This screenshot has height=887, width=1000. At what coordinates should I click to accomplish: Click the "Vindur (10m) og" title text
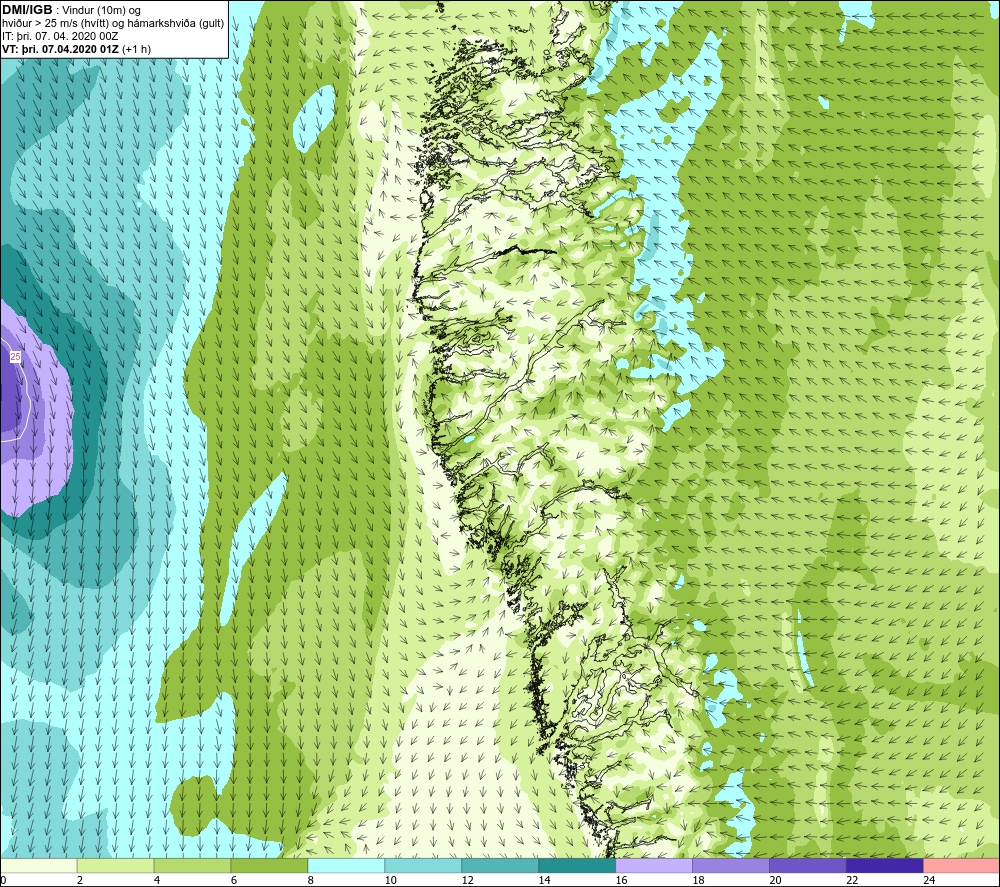coord(103,11)
